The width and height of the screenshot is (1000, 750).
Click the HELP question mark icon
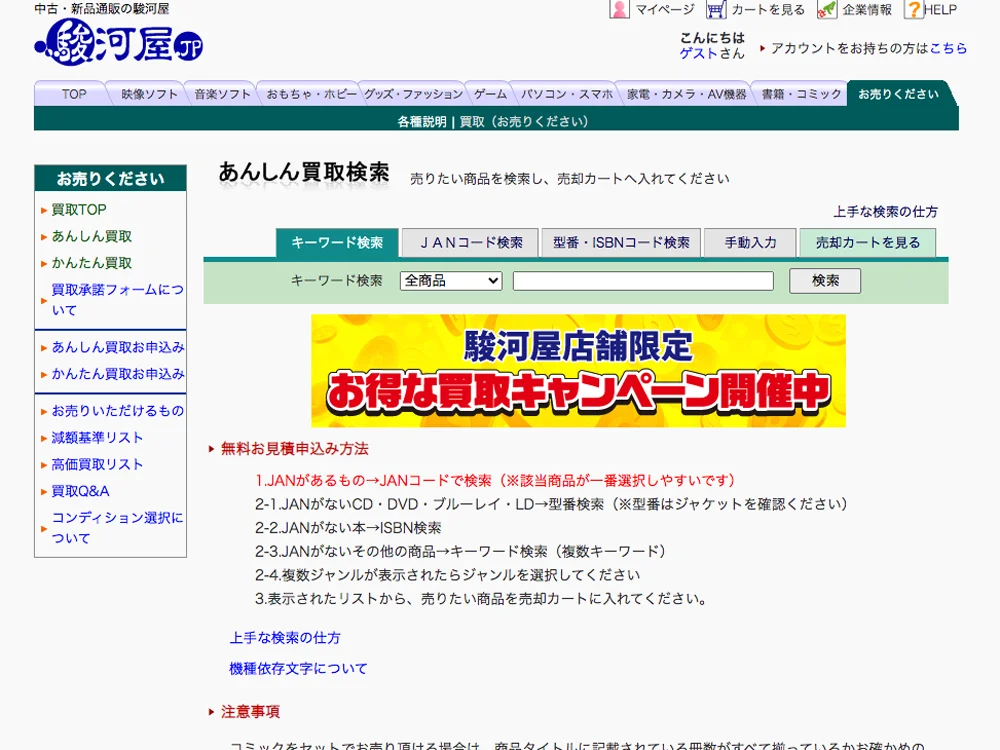click(x=914, y=10)
